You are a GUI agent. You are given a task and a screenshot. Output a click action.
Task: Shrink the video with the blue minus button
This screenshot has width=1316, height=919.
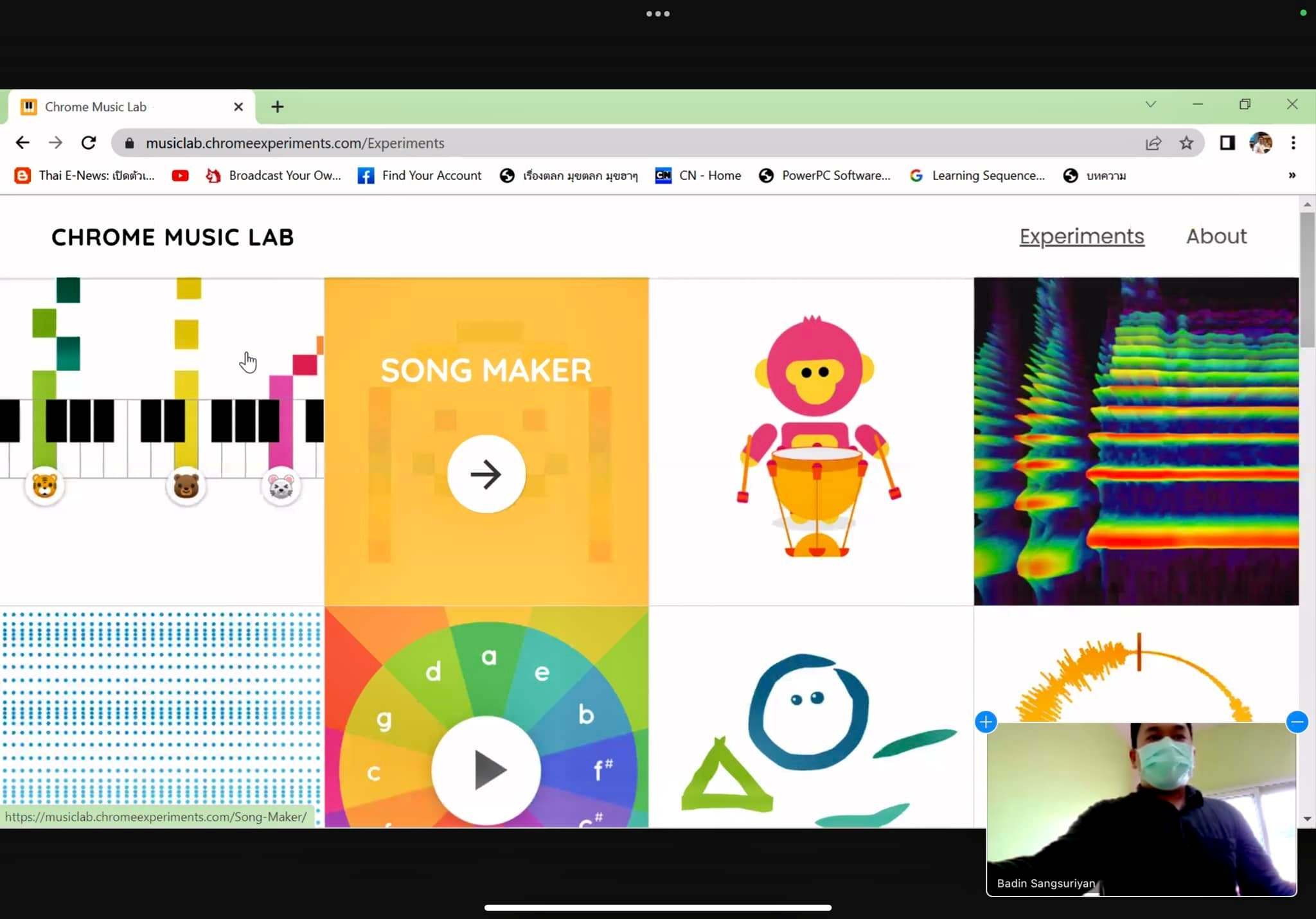point(1297,722)
